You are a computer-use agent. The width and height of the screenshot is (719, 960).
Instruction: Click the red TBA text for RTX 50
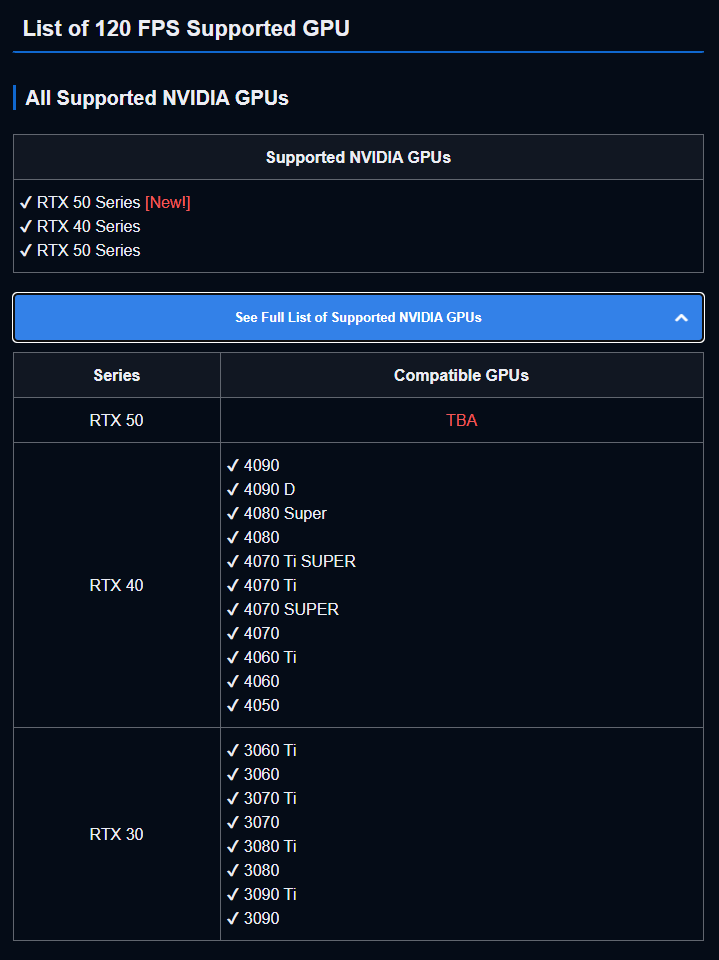(462, 420)
